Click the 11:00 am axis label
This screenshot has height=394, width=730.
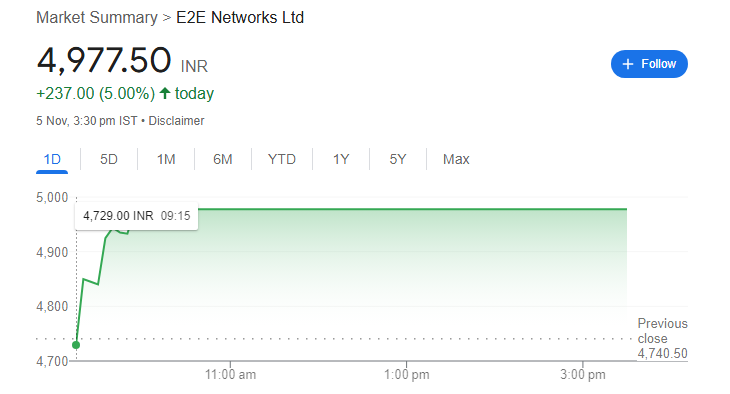pos(230,374)
